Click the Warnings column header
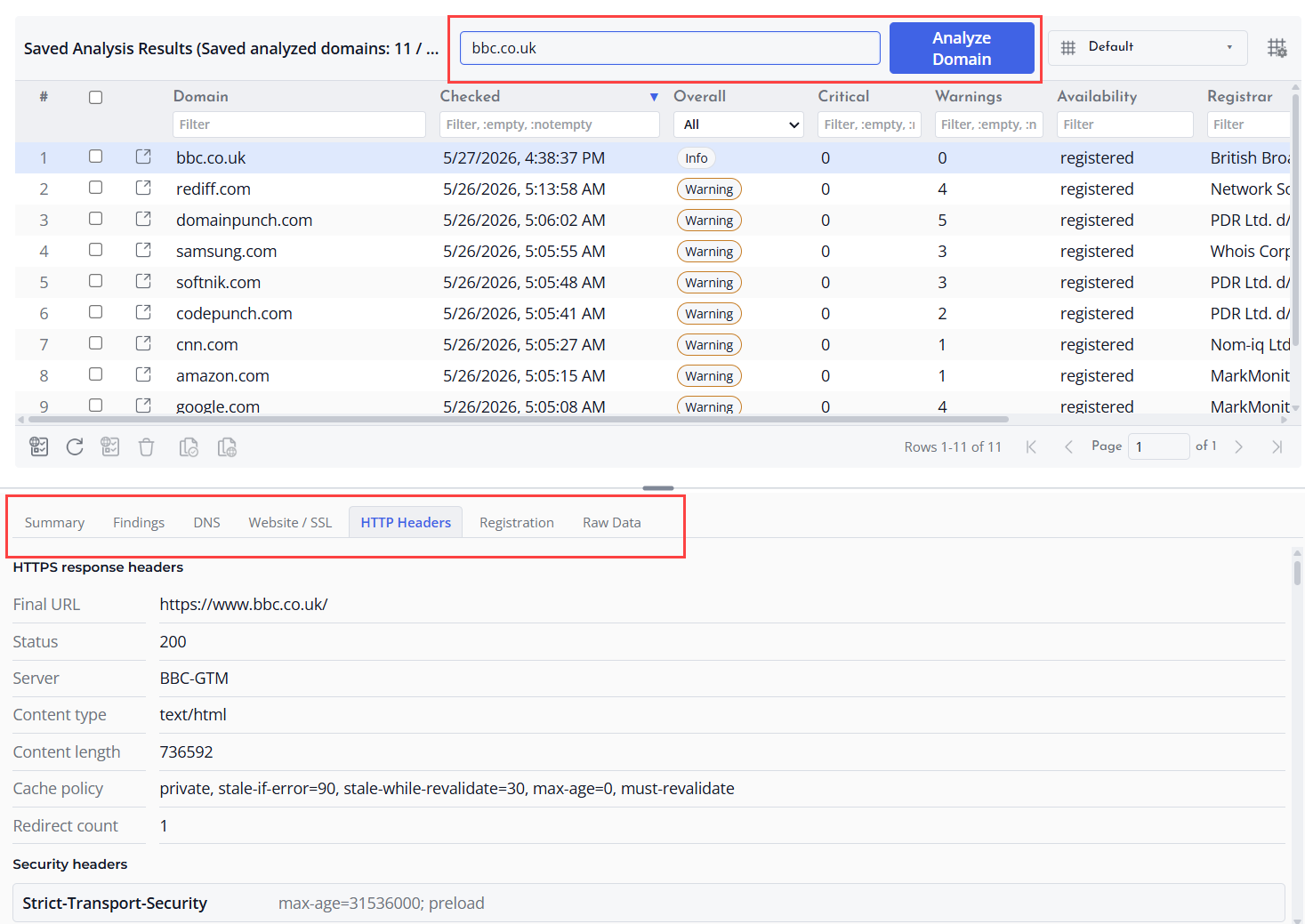1305x924 pixels. (969, 96)
